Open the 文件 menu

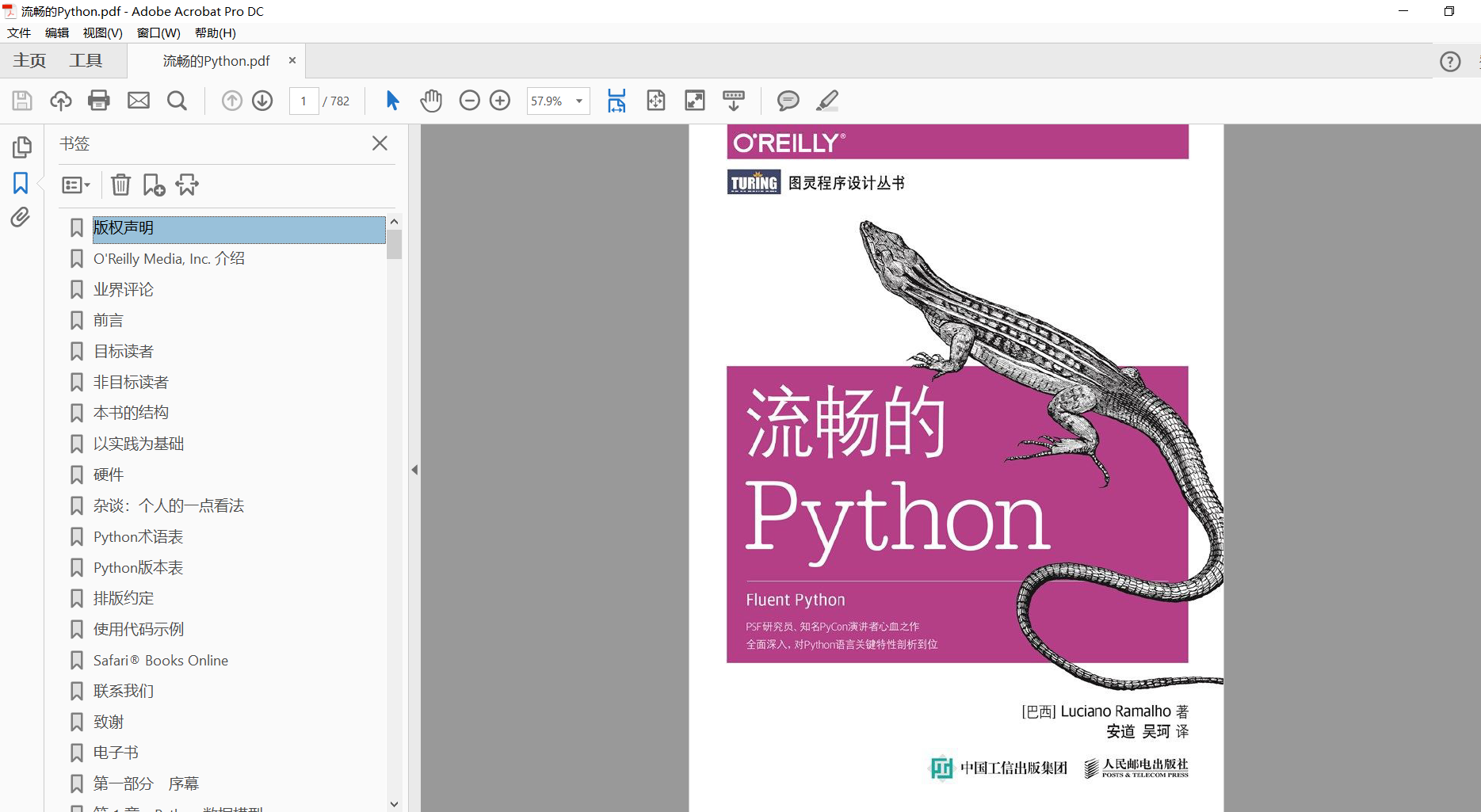coord(19,32)
